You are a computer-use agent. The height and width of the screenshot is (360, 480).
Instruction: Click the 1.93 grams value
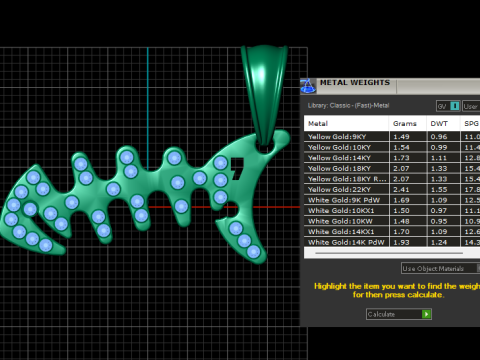(401, 242)
